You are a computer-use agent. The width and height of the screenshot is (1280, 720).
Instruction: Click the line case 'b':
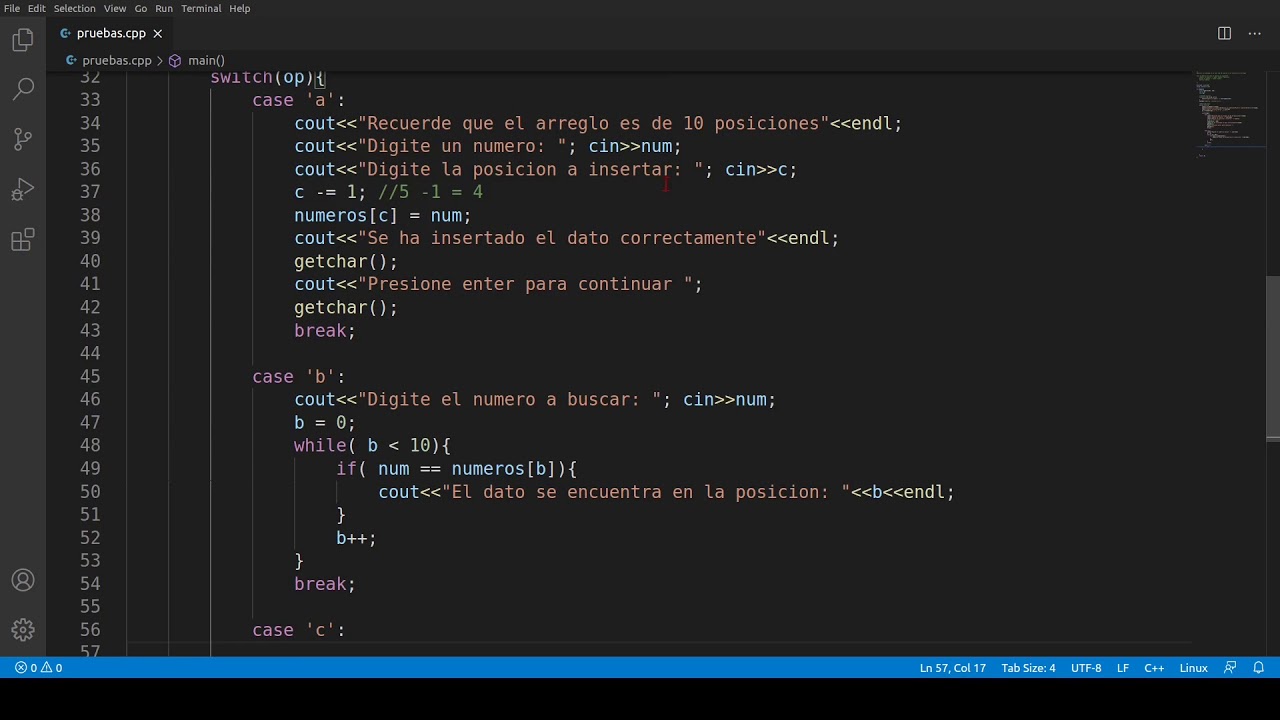pyautogui.click(x=298, y=376)
